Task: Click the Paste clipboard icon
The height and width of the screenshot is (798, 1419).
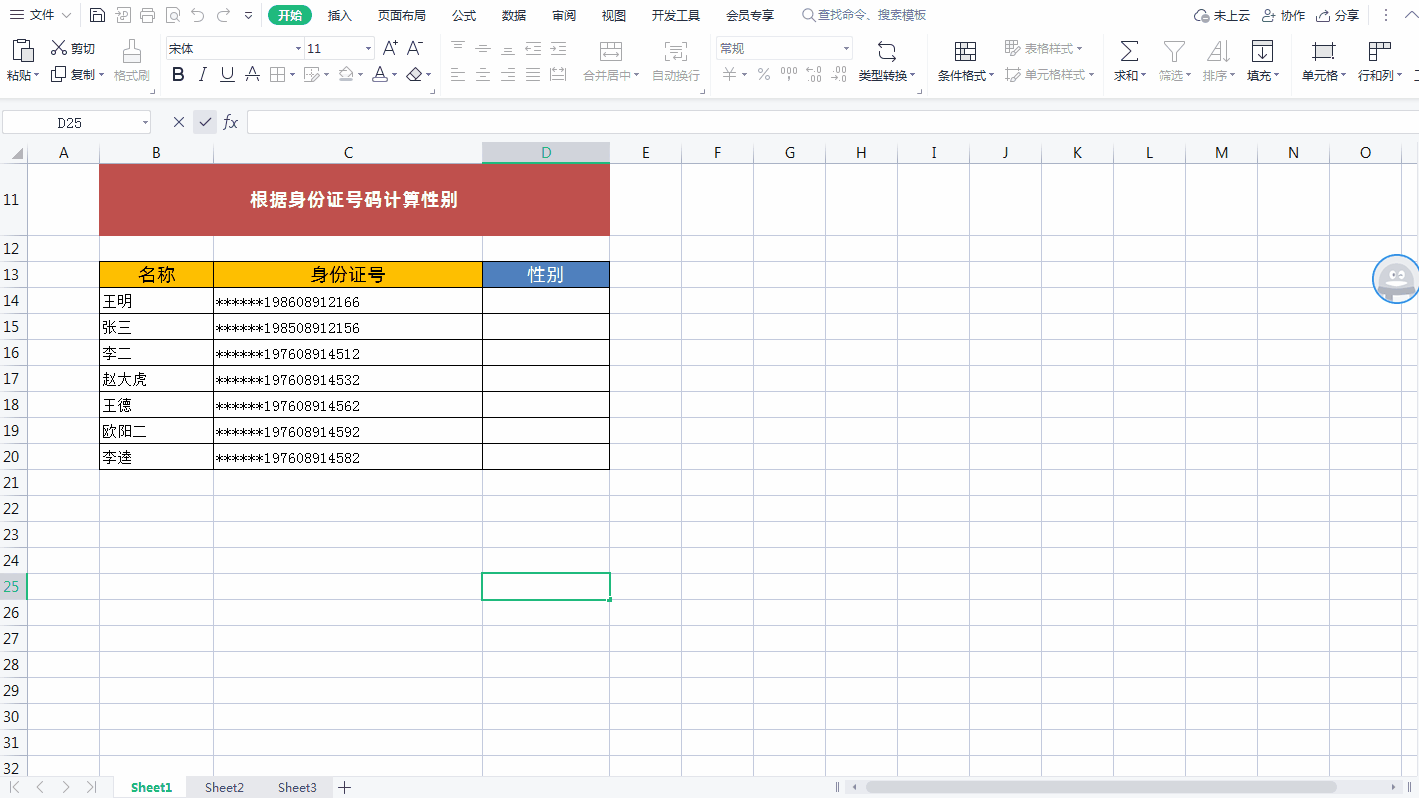Action: [x=22, y=51]
